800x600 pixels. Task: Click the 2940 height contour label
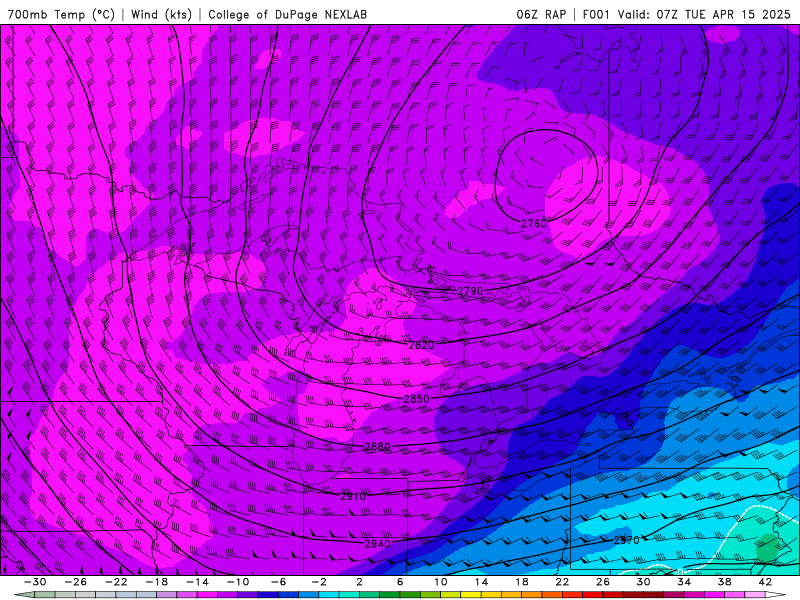tap(378, 544)
